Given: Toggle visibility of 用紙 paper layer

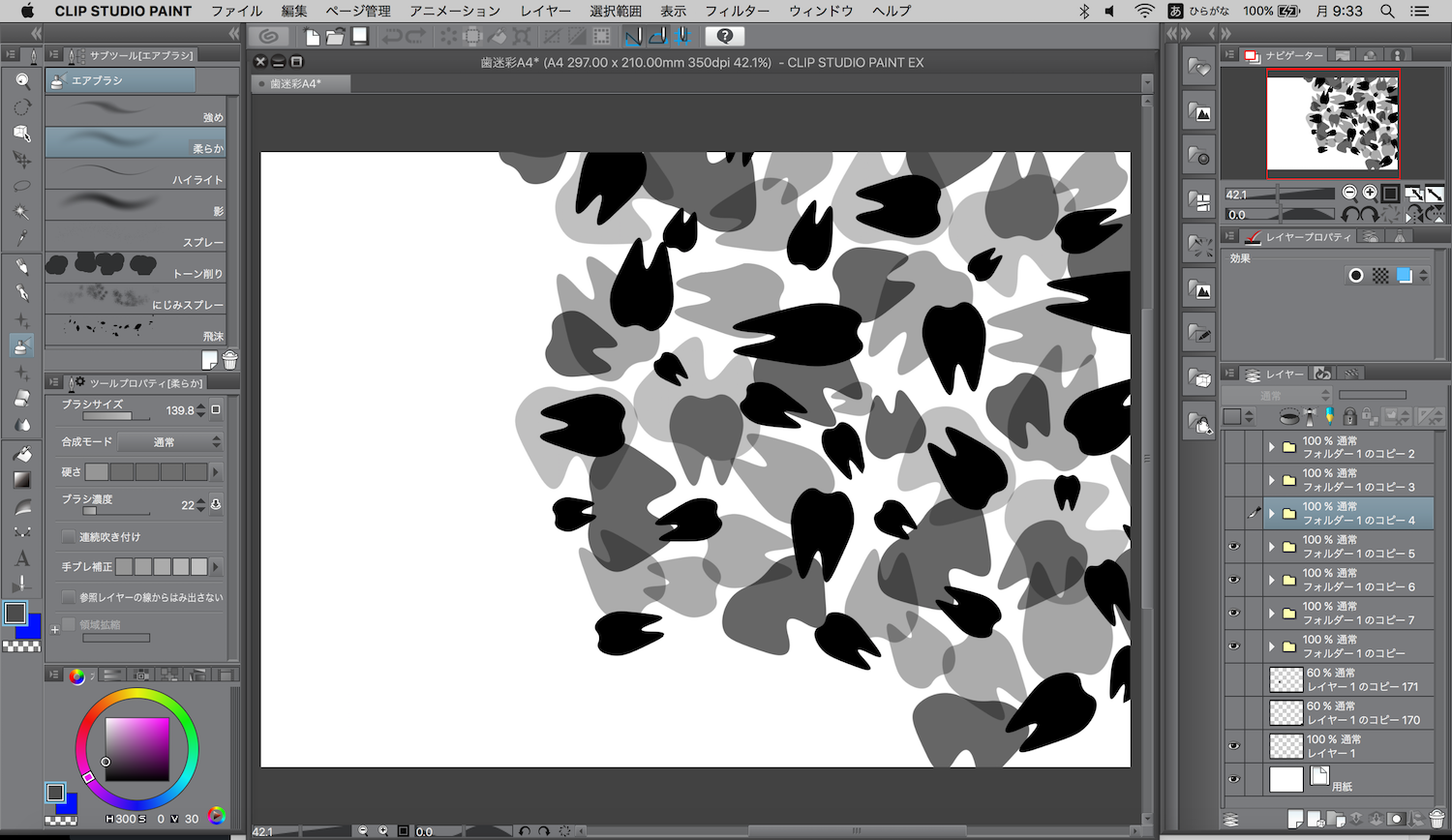Looking at the screenshot, I should [1233, 779].
